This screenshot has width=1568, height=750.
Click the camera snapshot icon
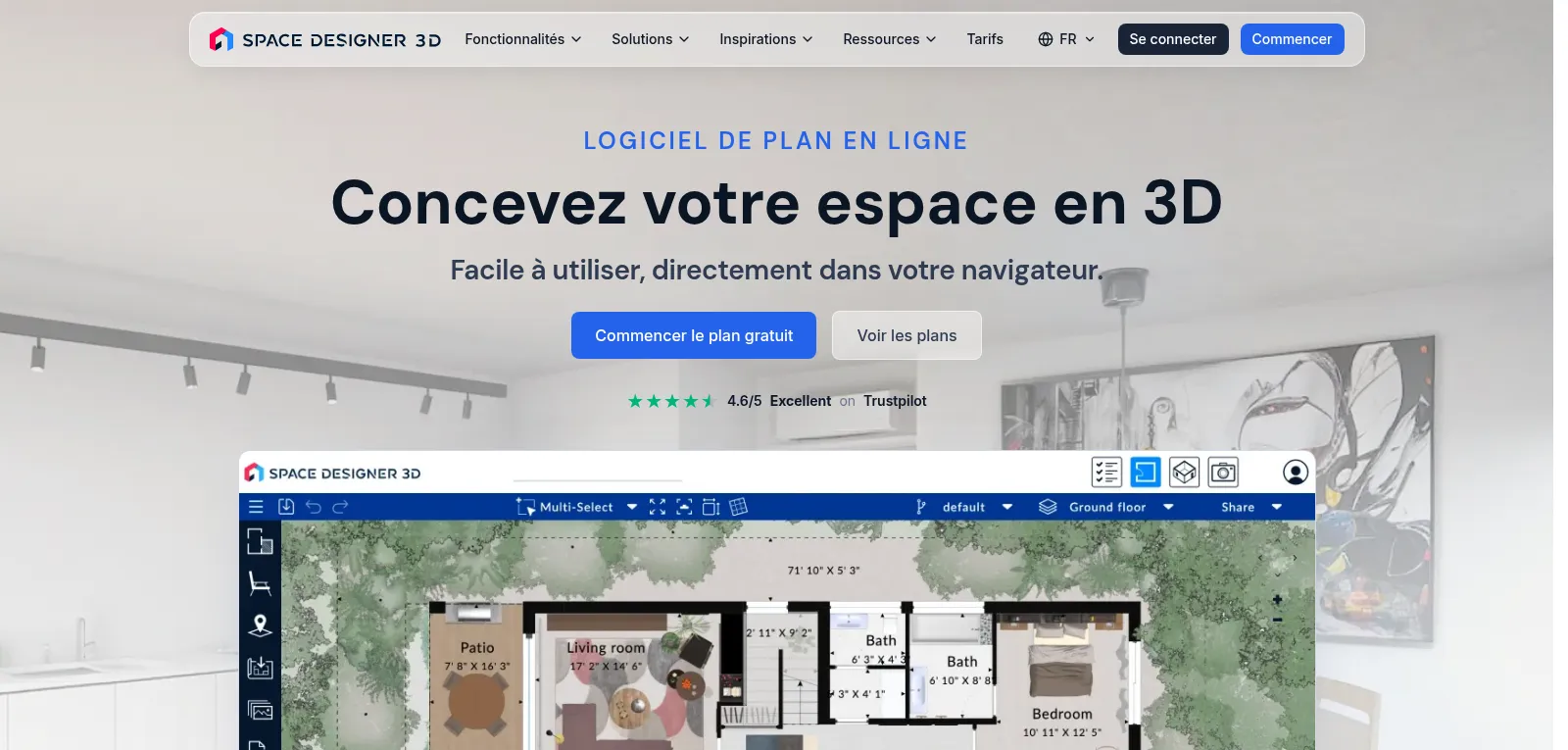1223,473
